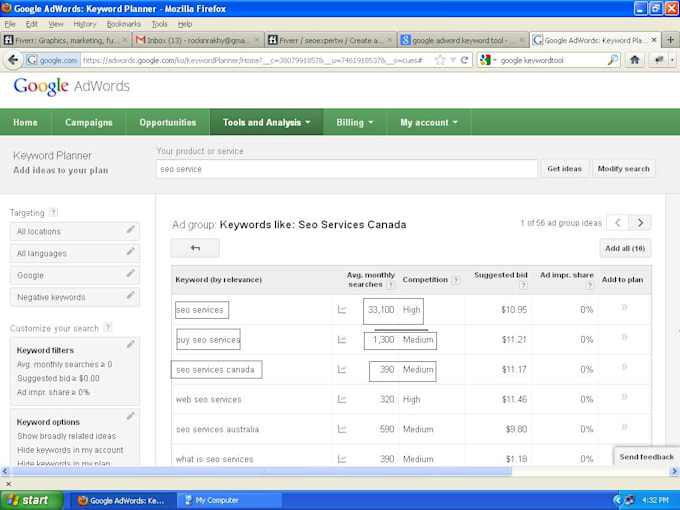Click the Google AdWords logo
The height and width of the screenshot is (510, 680).
pyautogui.click(x=72, y=86)
